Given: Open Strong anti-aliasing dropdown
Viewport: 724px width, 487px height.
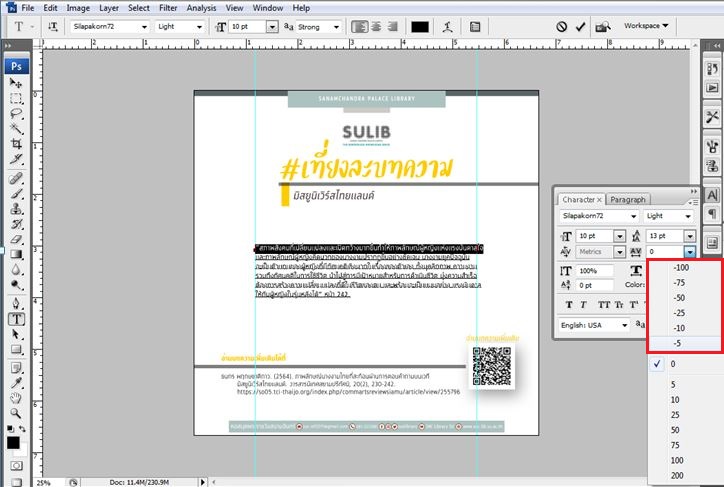Looking at the screenshot, I should (337, 27).
